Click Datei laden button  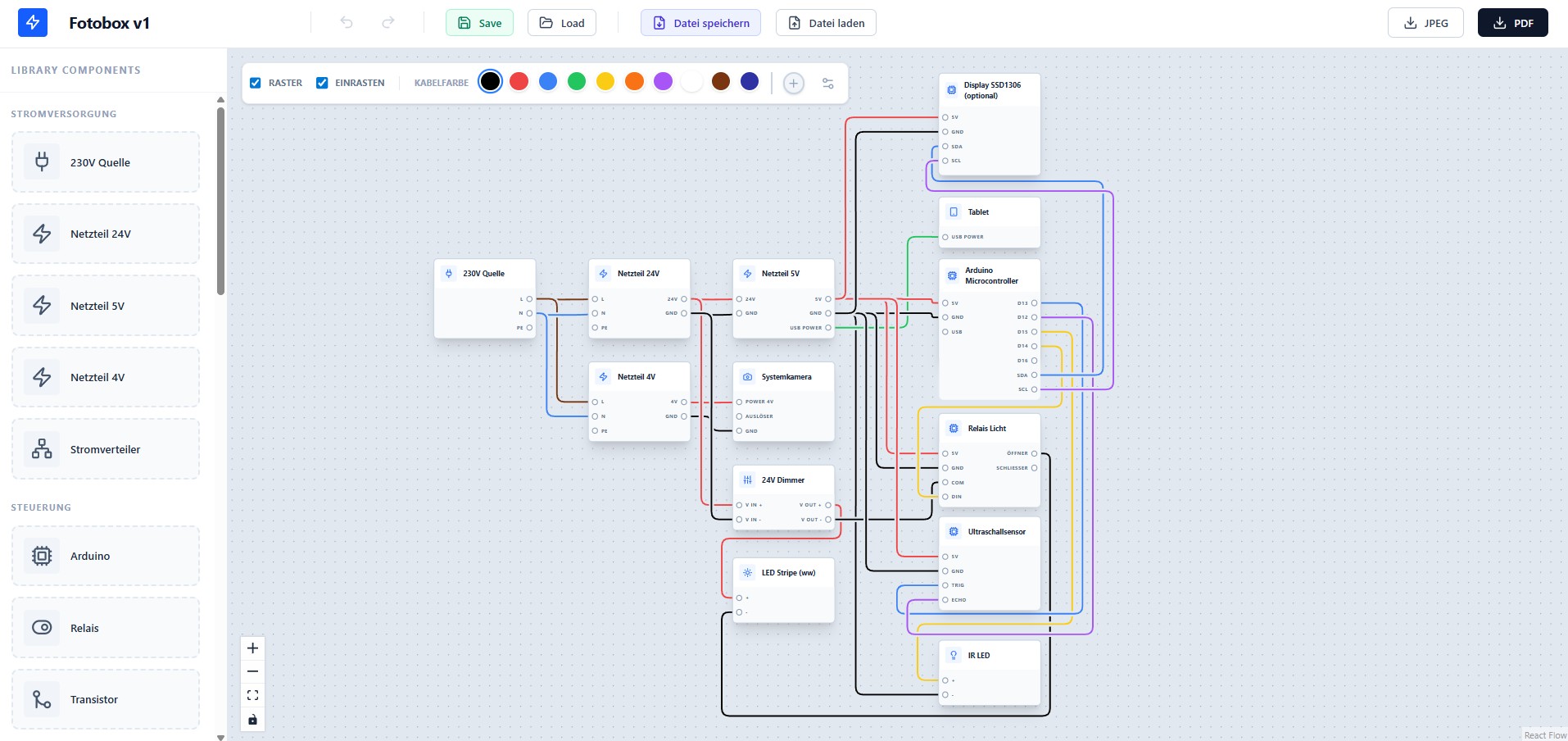point(826,23)
